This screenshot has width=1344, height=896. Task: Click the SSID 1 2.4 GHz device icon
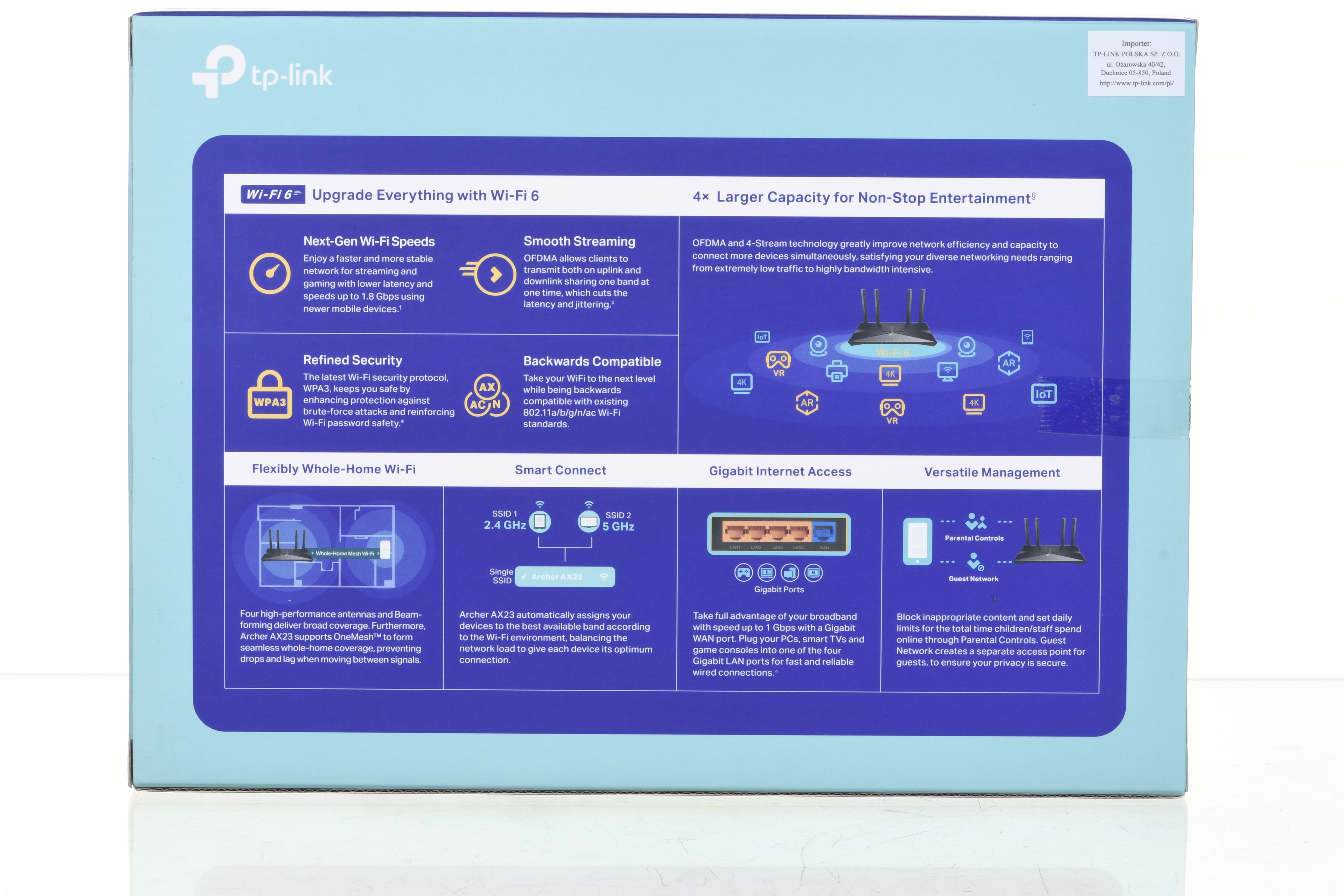539,521
